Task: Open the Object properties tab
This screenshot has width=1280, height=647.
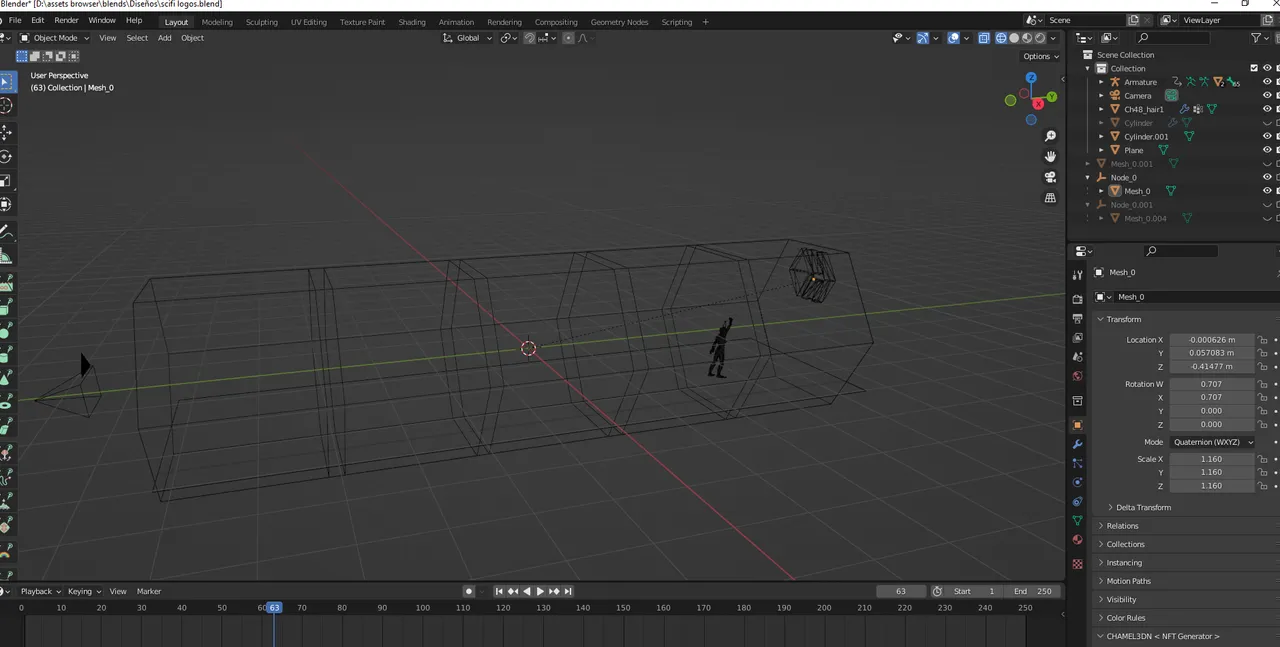Action: coord(1077,425)
